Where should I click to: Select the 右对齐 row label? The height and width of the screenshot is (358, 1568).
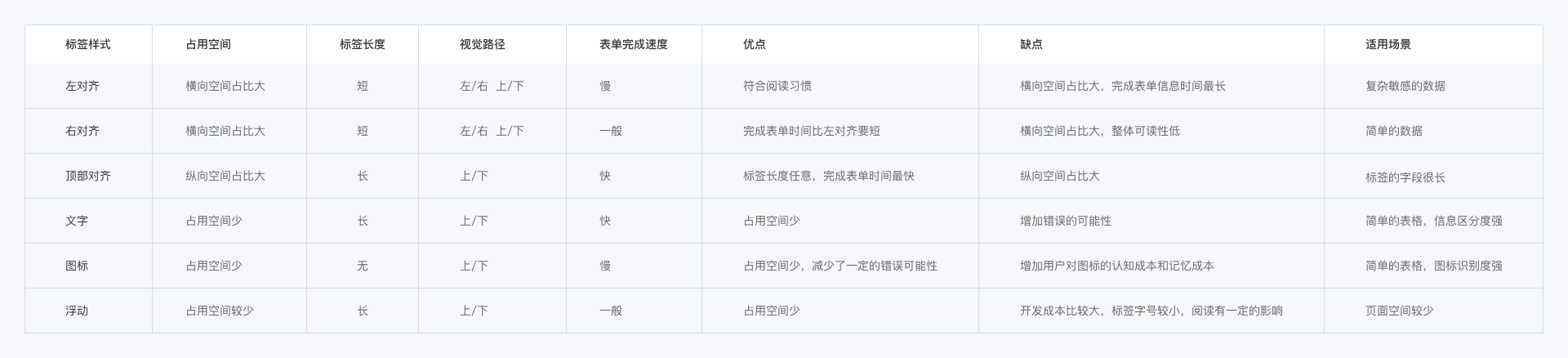pyautogui.click(x=82, y=131)
